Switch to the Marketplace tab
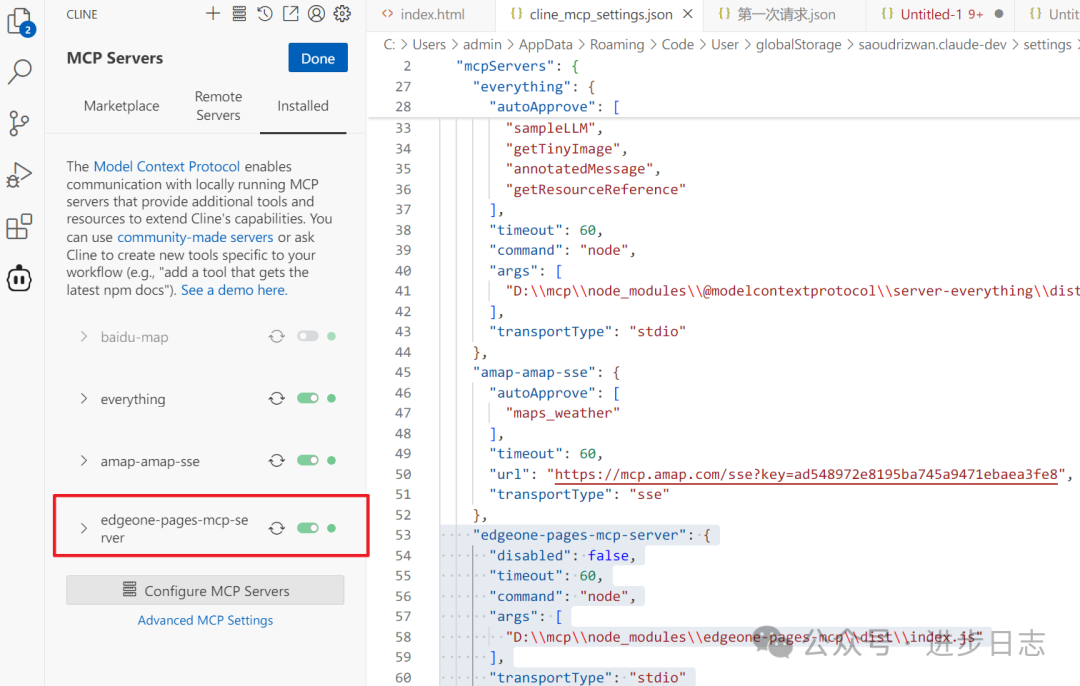This screenshot has height=686, width=1080. tap(121, 106)
